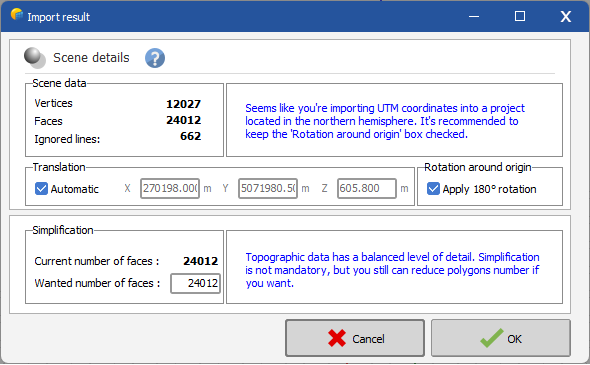
Task: Toggle the Apply 180° rotation checkbox
Action: pos(433,189)
